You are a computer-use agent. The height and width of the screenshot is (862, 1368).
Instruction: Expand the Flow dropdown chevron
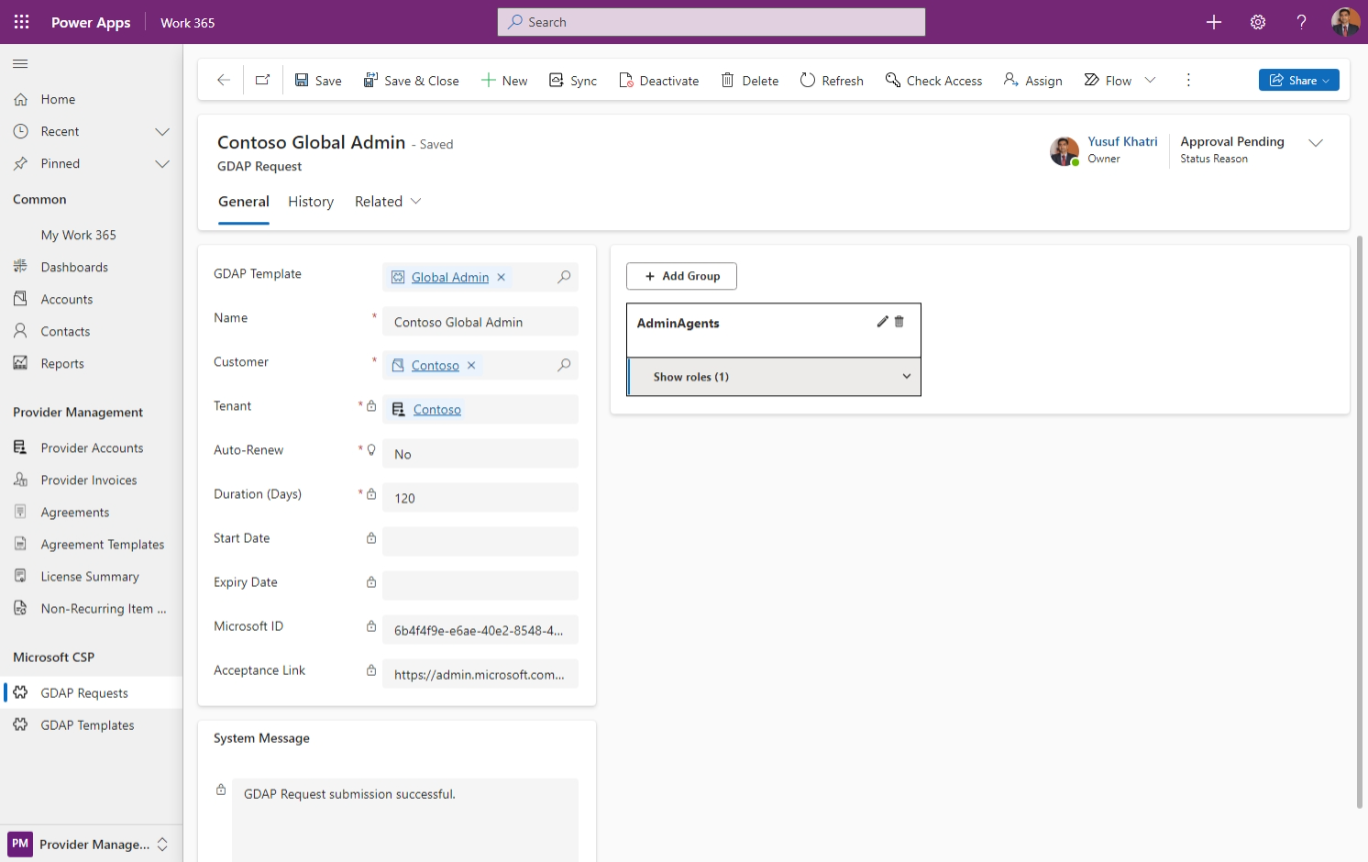click(1150, 80)
